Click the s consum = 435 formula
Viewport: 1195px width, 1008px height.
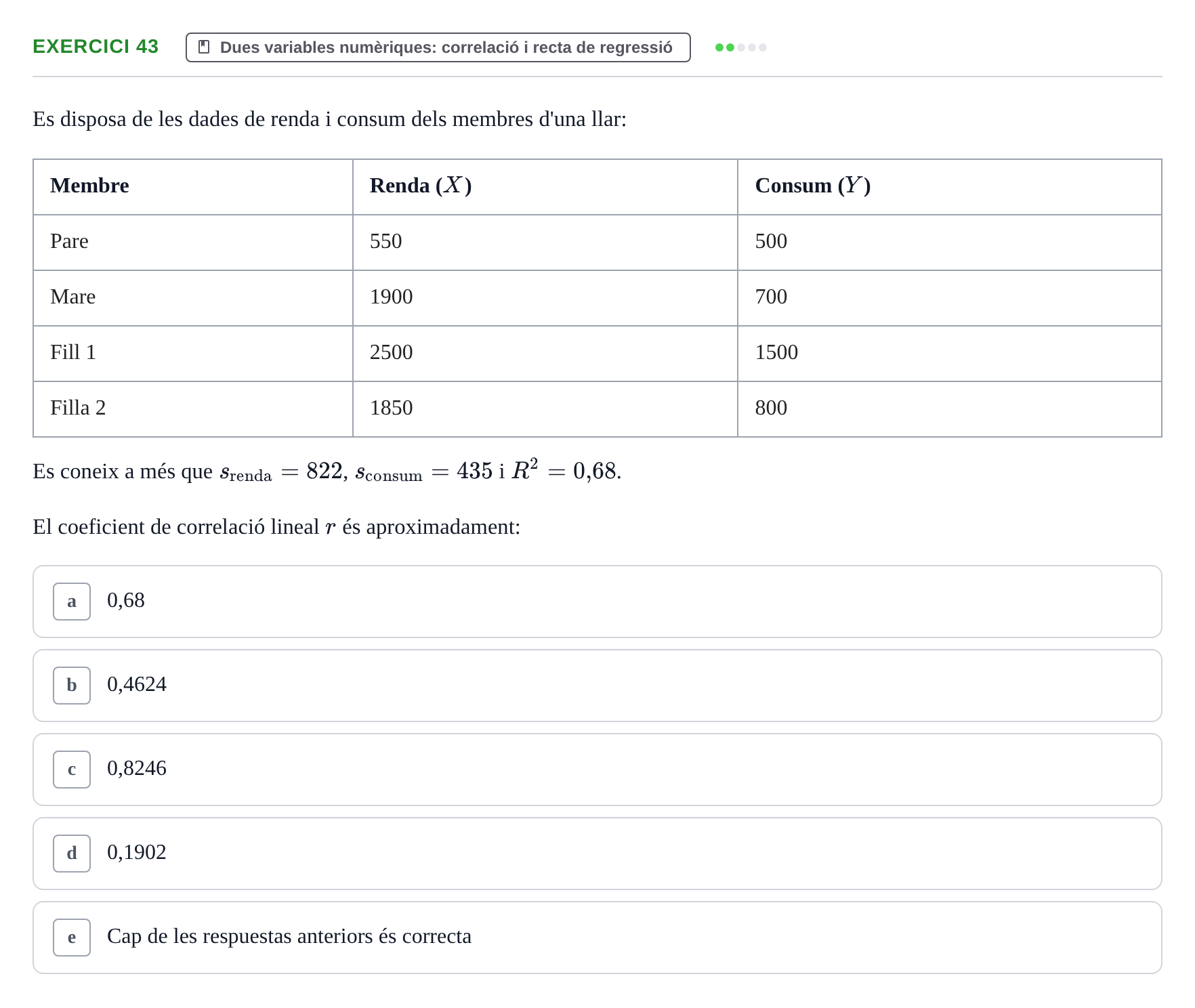pyautogui.click(x=424, y=471)
